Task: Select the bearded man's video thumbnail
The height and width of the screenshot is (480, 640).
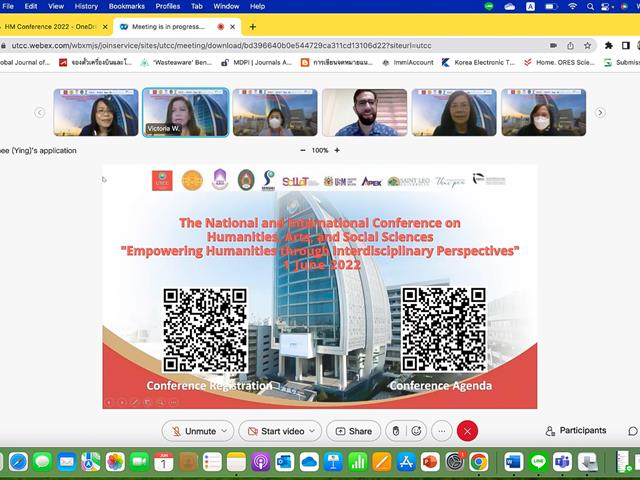Action: click(364, 112)
